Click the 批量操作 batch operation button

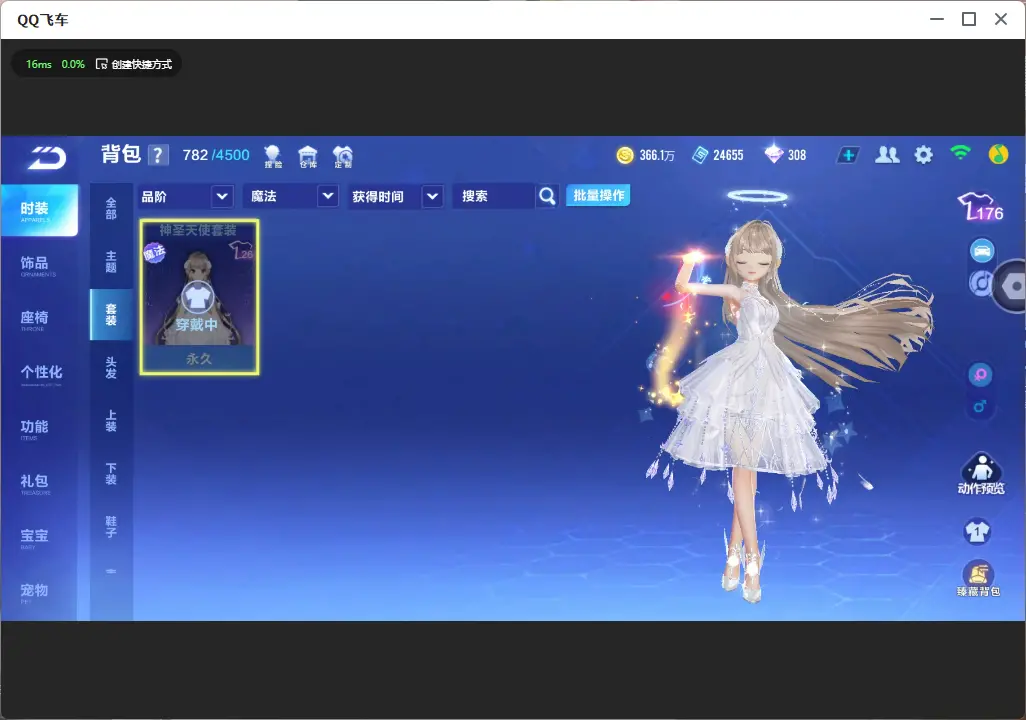click(598, 196)
